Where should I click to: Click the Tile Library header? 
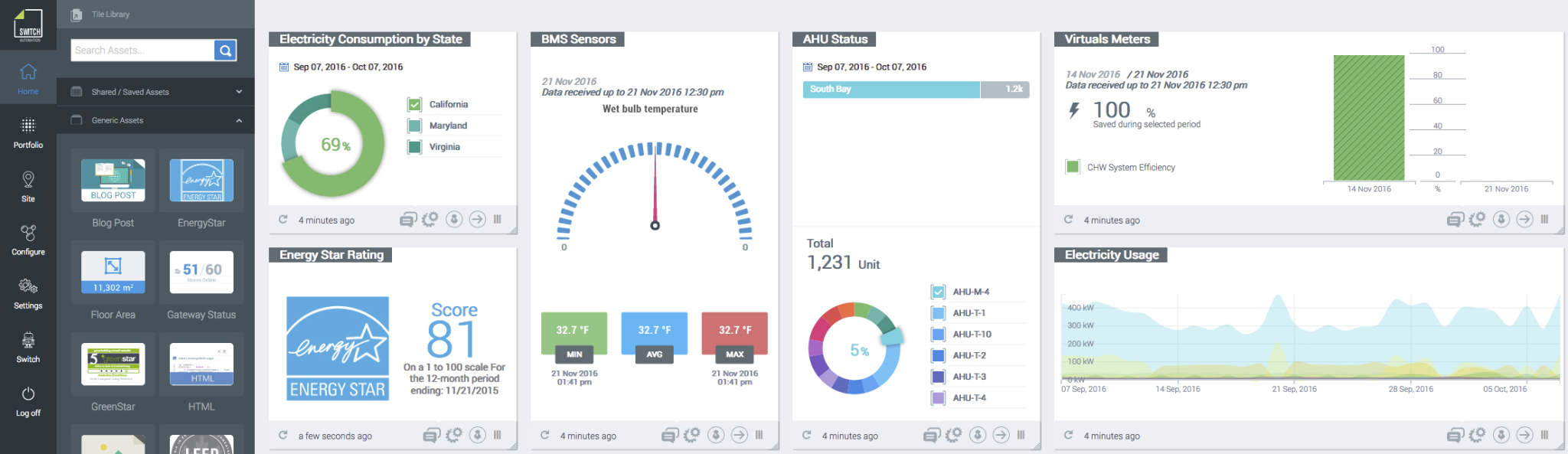[110, 15]
